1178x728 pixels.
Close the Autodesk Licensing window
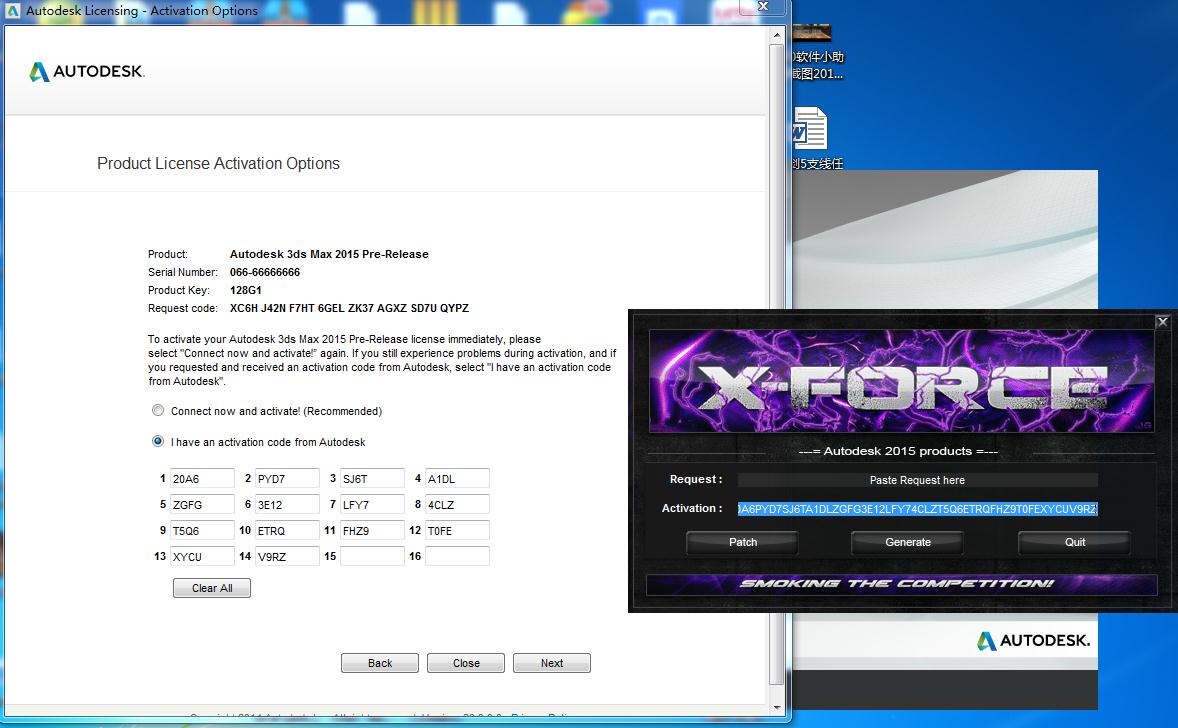[763, 7]
